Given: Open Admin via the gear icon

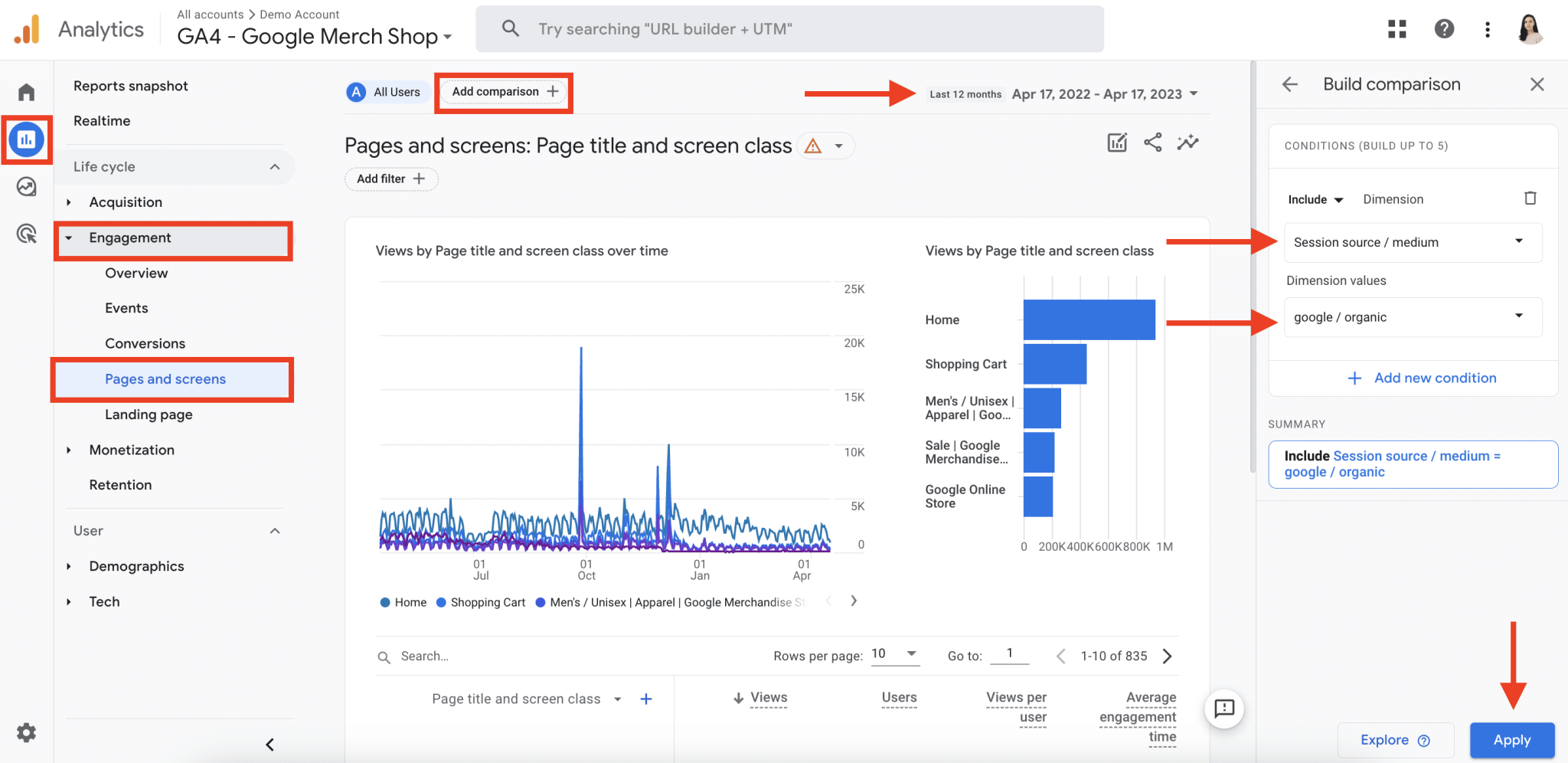Looking at the screenshot, I should coord(26,732).
